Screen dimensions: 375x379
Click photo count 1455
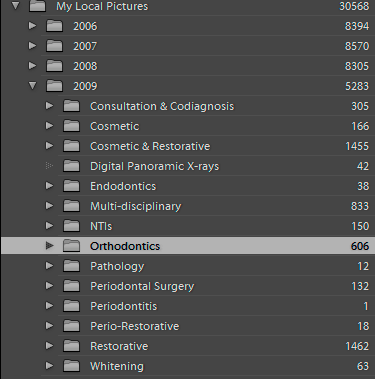click(x=357, y=146)
